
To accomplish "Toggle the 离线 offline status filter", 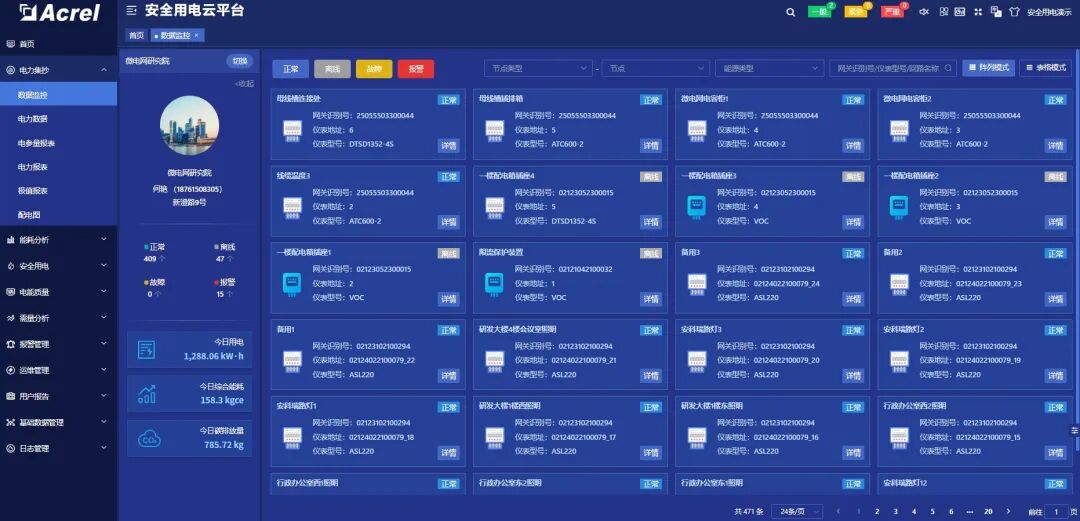I will [332, 69].
